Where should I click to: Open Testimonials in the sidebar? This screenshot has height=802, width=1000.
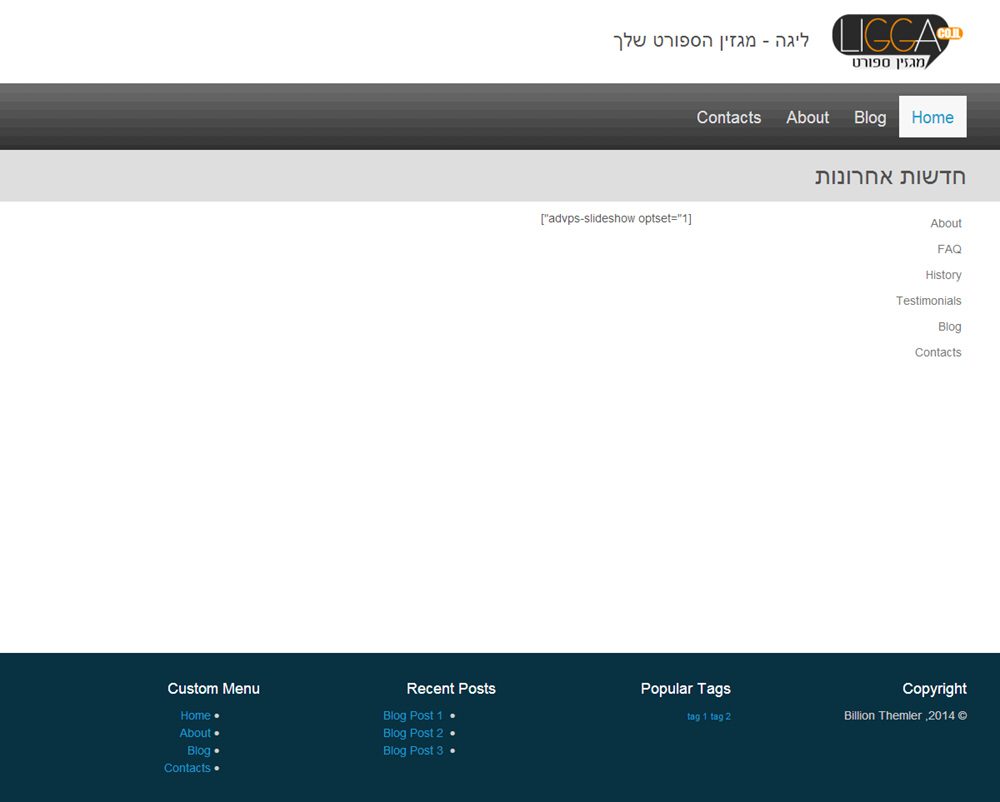pos(929,301)
